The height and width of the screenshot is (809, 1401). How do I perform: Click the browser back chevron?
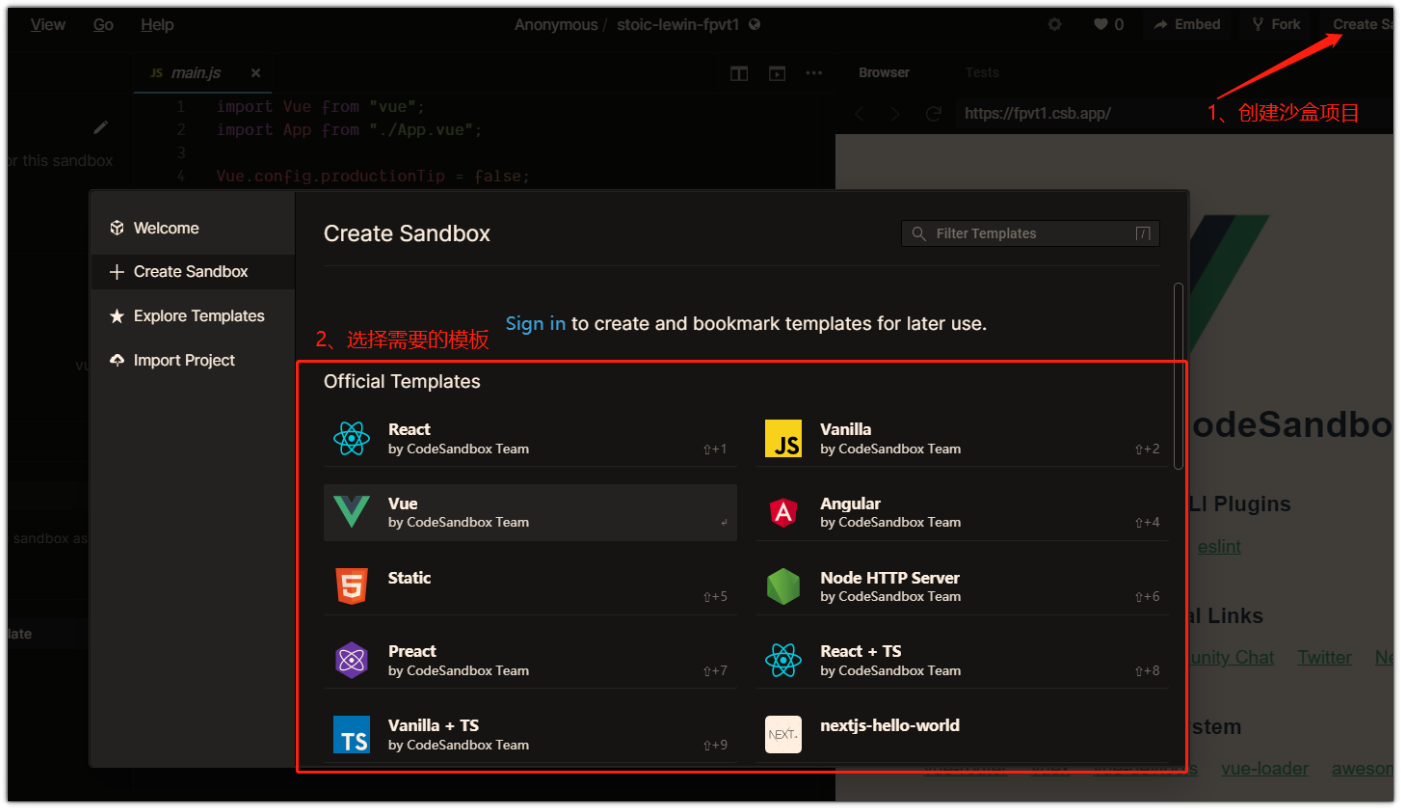pyautogui.click(x=858, y=113)
